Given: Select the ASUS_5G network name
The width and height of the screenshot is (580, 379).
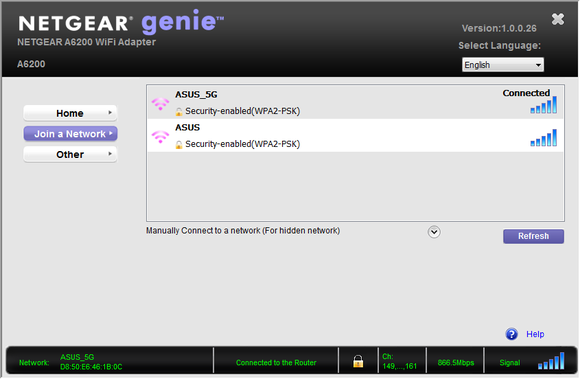Looking at the screenshot, I should tap(196, 95).
